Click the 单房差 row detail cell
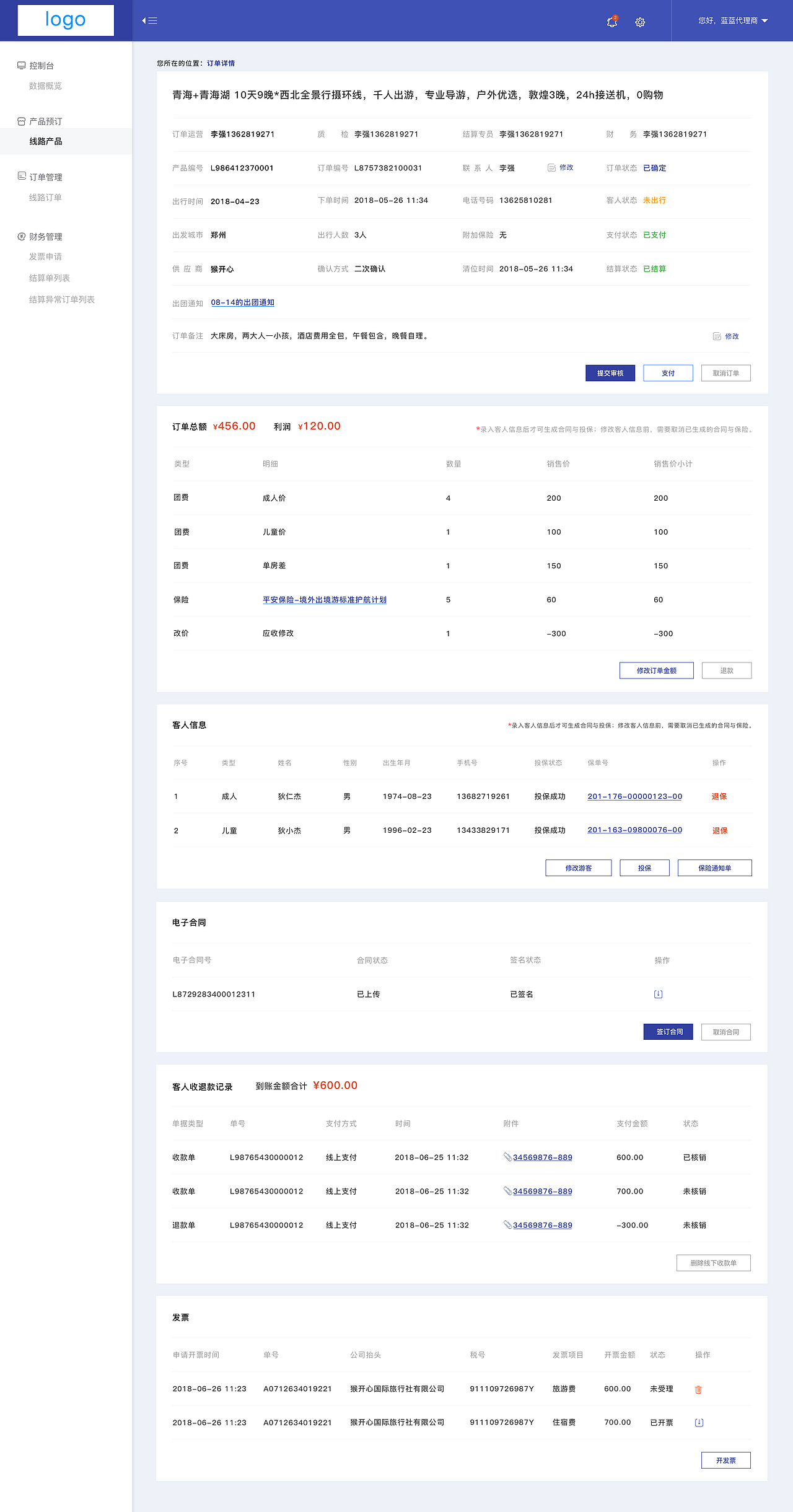 coord(274,566)
